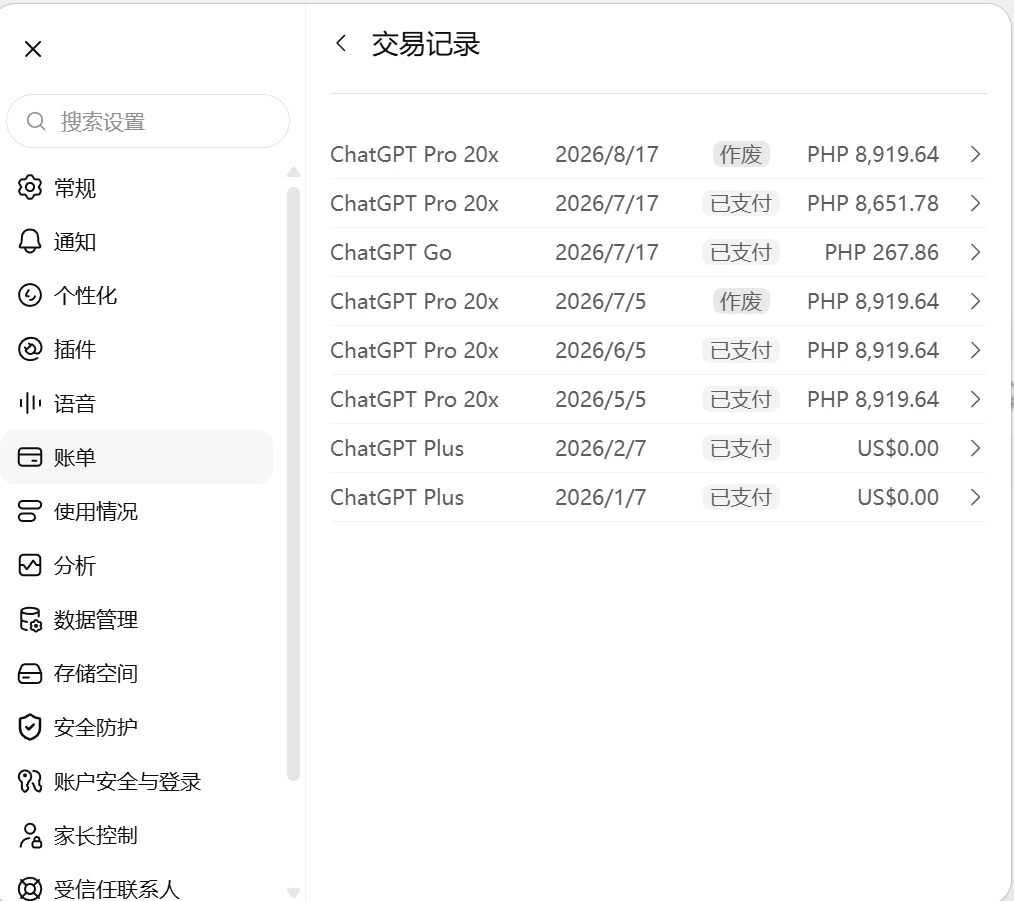Go to 存储空间 settings
This screenshot has width=1014, height=901.
[136, 673]
